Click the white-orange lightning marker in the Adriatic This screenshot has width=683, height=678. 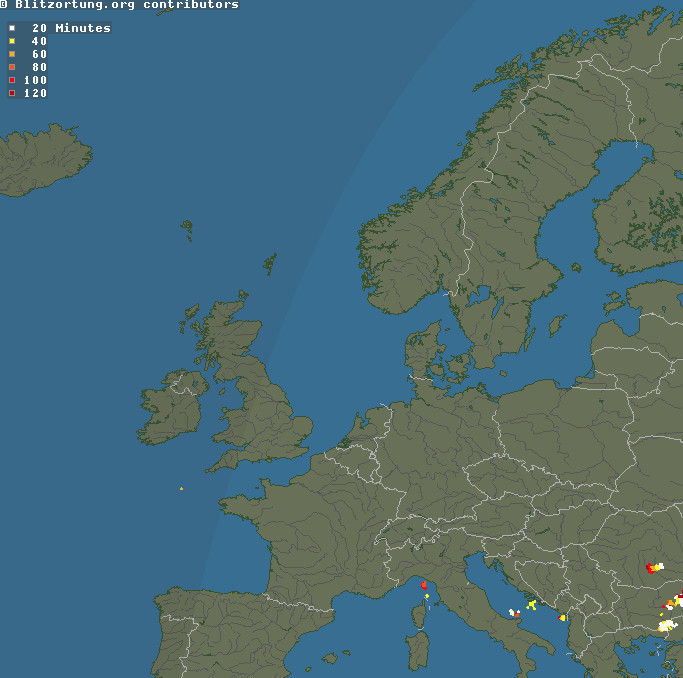[514, 613]
